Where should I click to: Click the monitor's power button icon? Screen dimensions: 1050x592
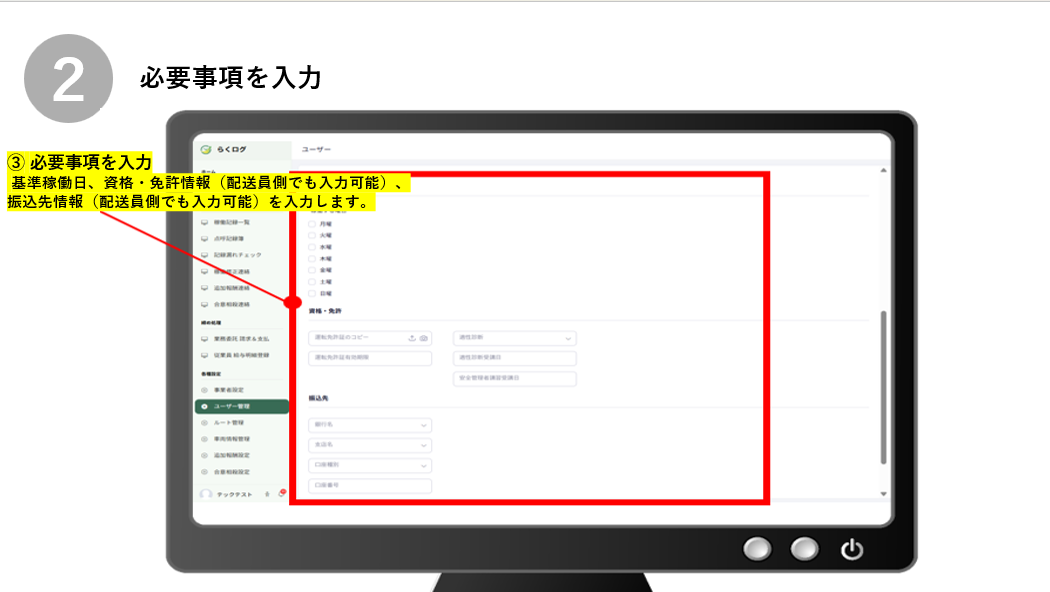pyautogui.click(x=851, y=548)
